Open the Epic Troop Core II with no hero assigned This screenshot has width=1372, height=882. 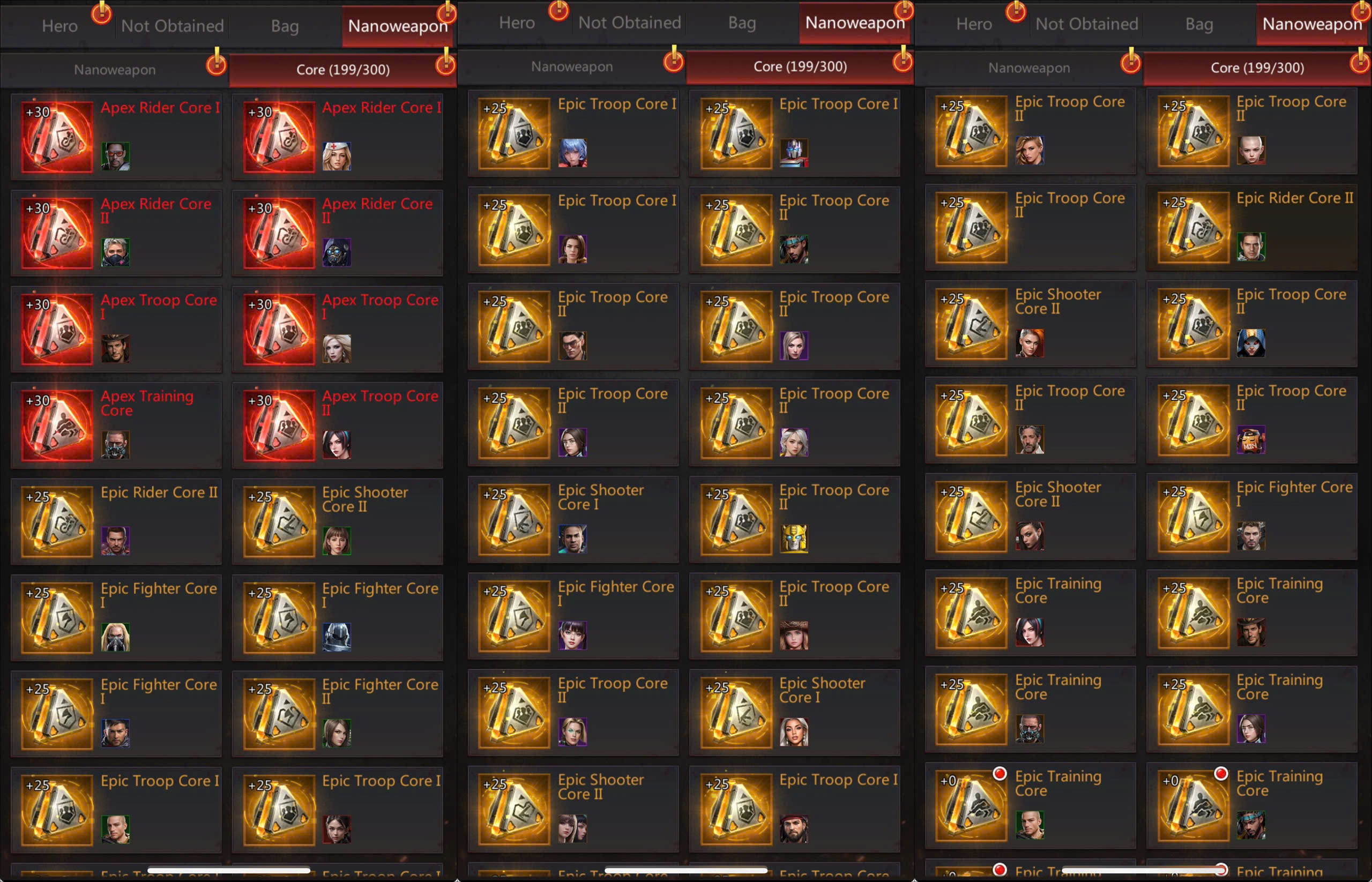1030,227
